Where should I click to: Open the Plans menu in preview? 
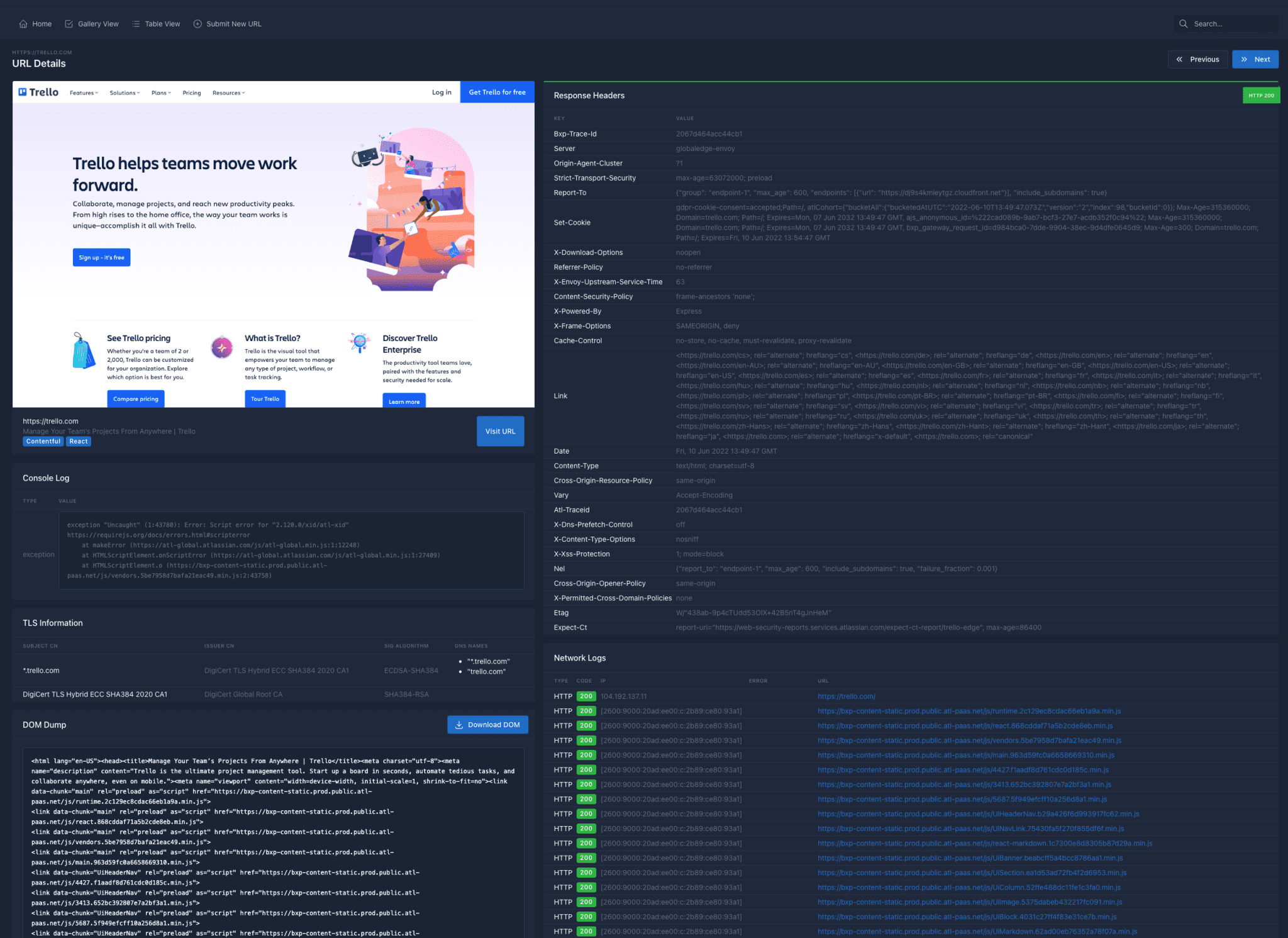161,93
